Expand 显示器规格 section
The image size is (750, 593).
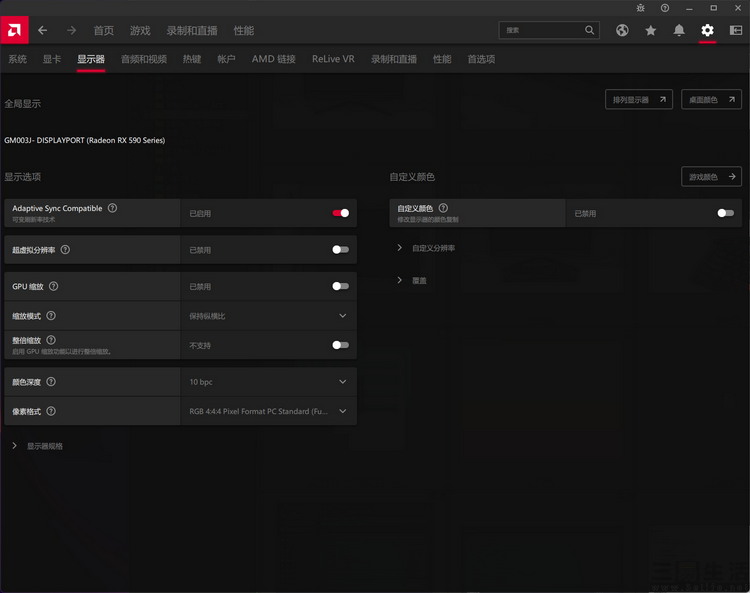(x=37, y=446)
